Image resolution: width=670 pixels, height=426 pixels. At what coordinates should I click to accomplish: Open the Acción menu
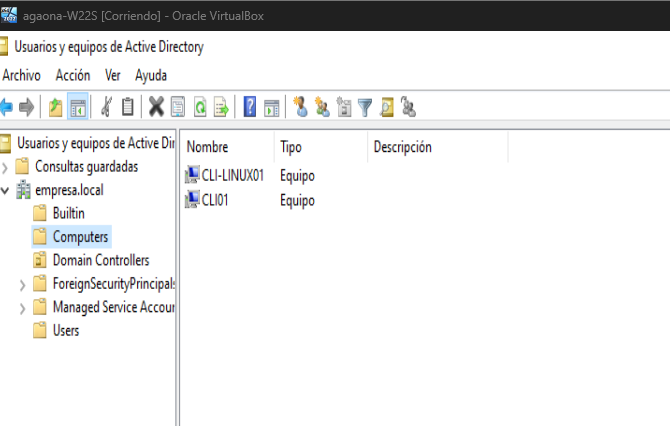click(73, 75)
